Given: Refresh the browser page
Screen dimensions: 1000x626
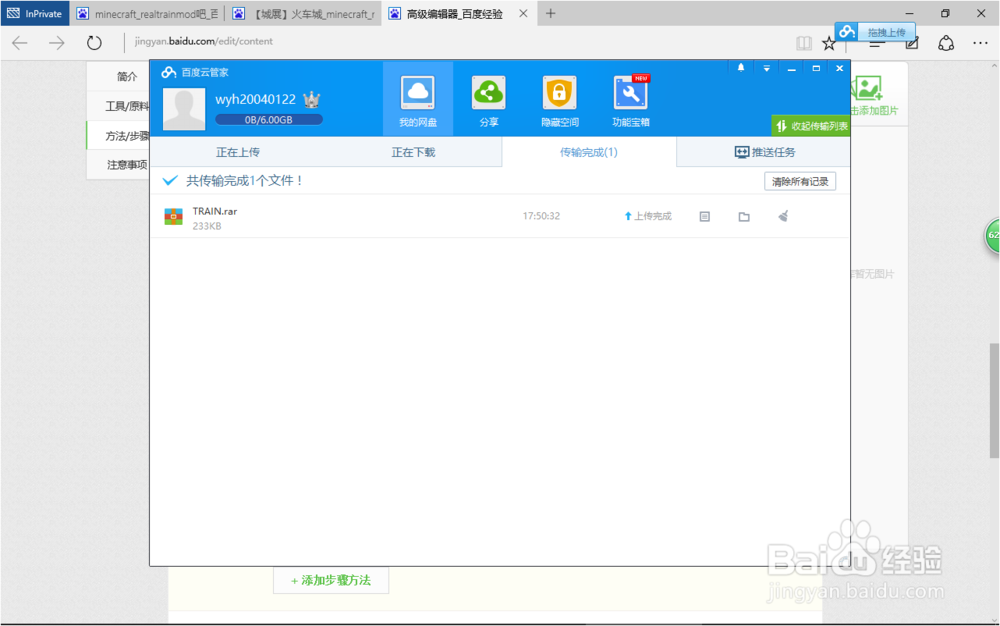Looking at the screenshot, I should pyautogui.click(x=94, y=43).
